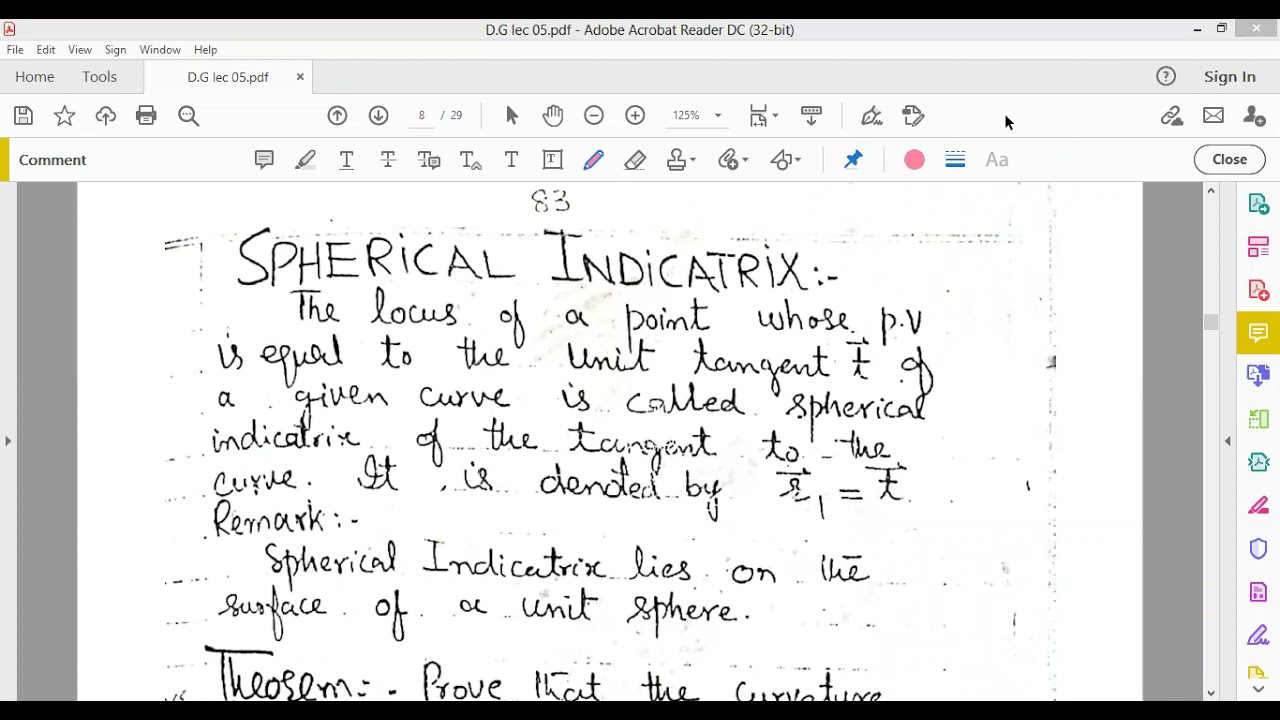Share a link to the file
Image resolution: width=1280 pixels, height=720 pixels.
[x=1172, y=116]
